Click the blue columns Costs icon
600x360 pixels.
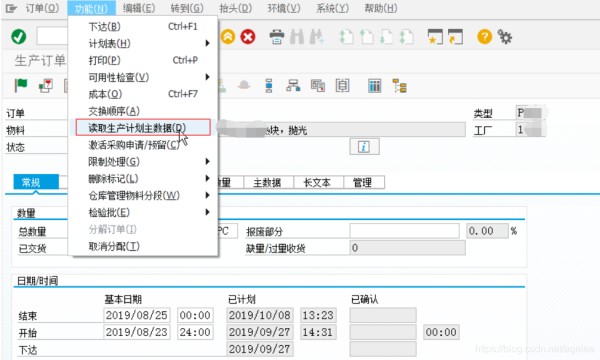click(x=374, y=86)
